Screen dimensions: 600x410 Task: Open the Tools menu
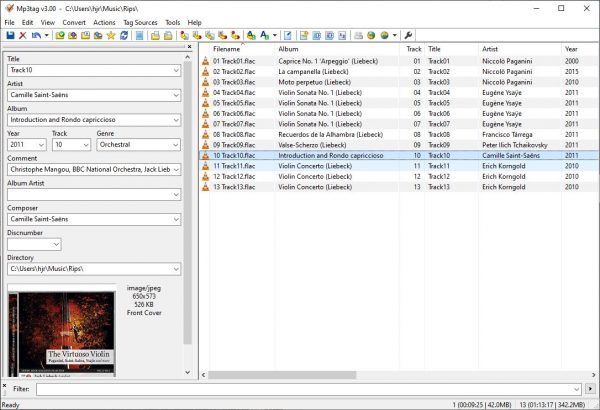point(173,23)
